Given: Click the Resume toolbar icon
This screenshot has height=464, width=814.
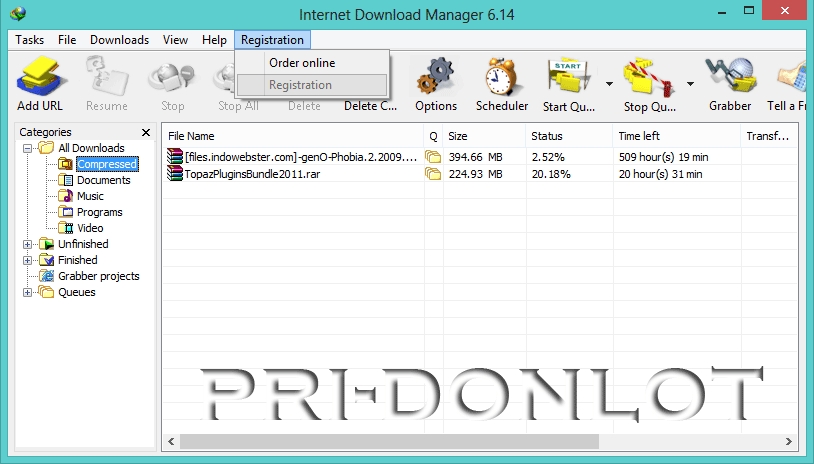Looking at the screenshot, I should pyautogui.click(x=106, y=78).
